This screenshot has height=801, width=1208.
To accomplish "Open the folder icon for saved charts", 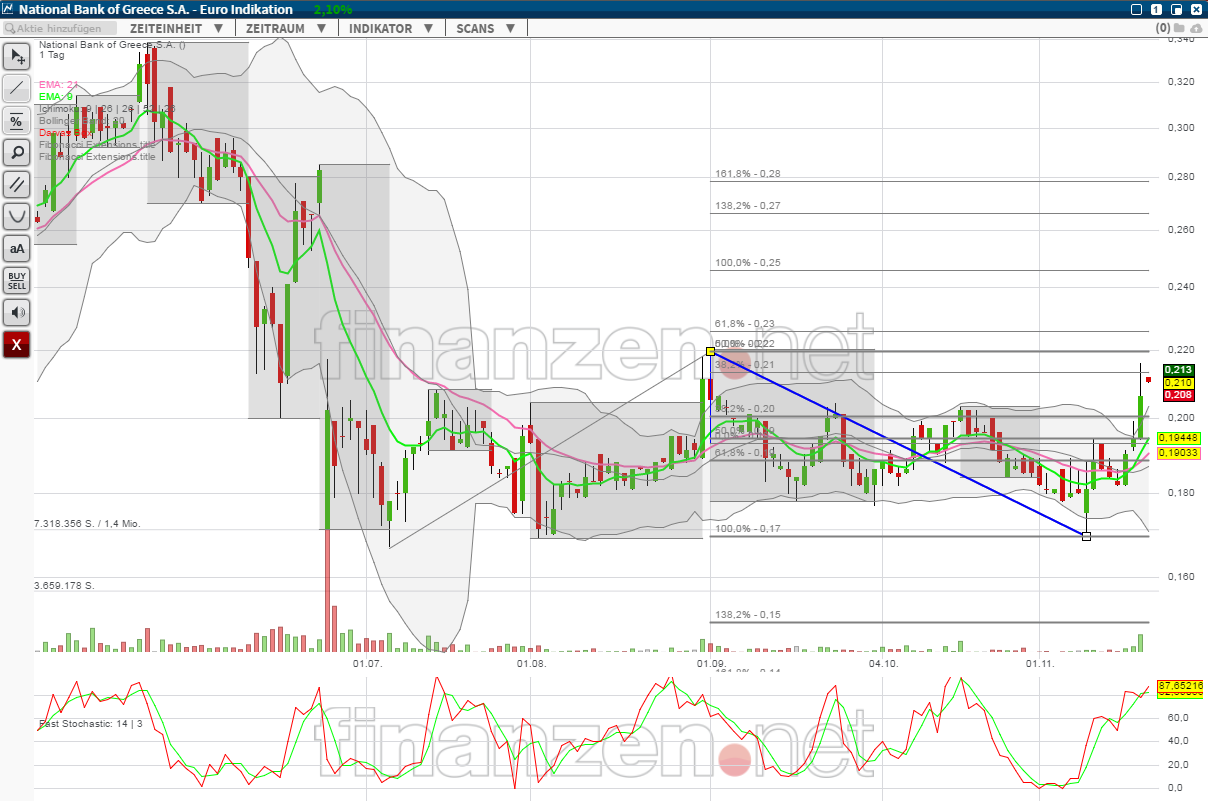I will click(x=1180, y=28).
